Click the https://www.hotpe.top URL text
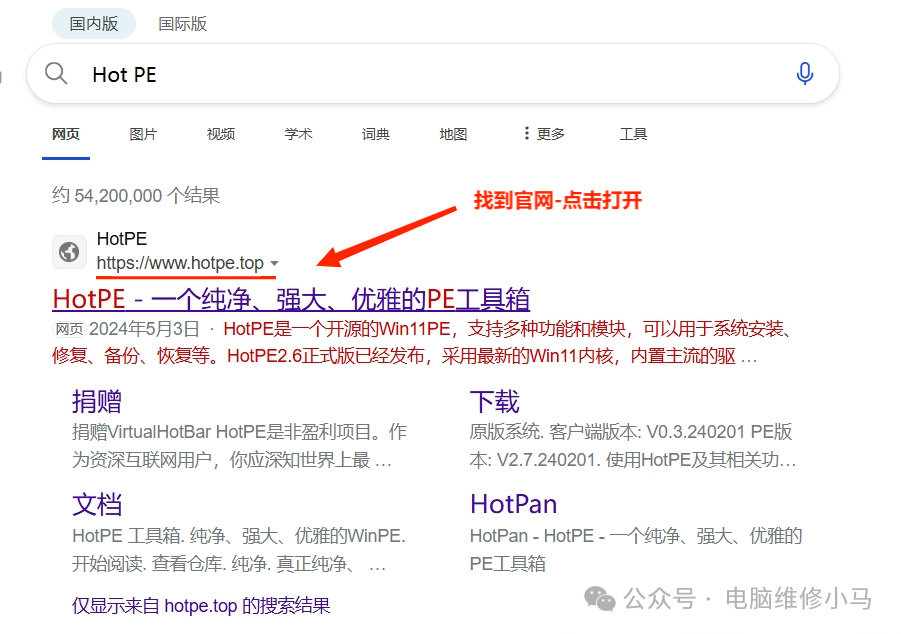Image resolution: width=901 pixels, height=634 pixels. [180, 263]
